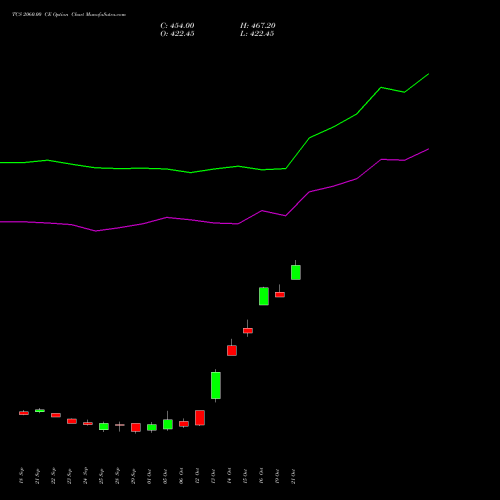
Task: Click the '01 Oct' date label
Action: [x=149, y=476]
